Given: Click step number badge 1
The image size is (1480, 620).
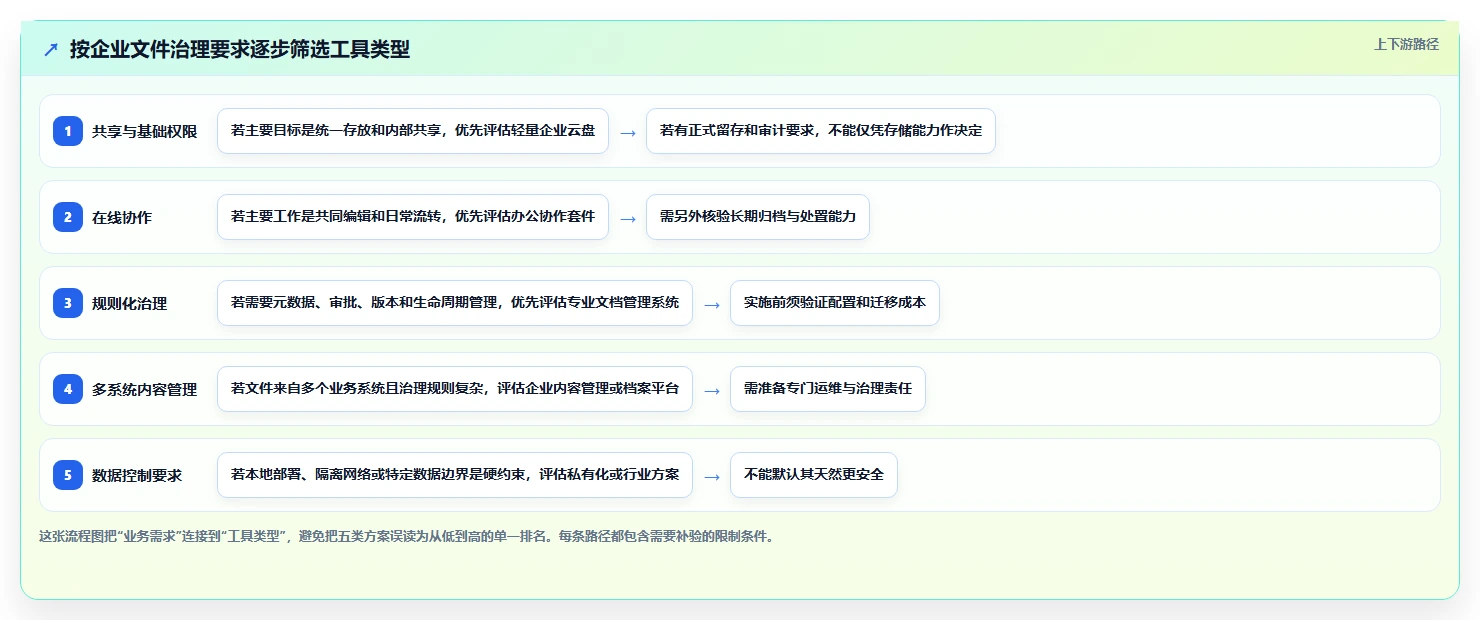Looking at the screenshot, I should coord(68,131).
